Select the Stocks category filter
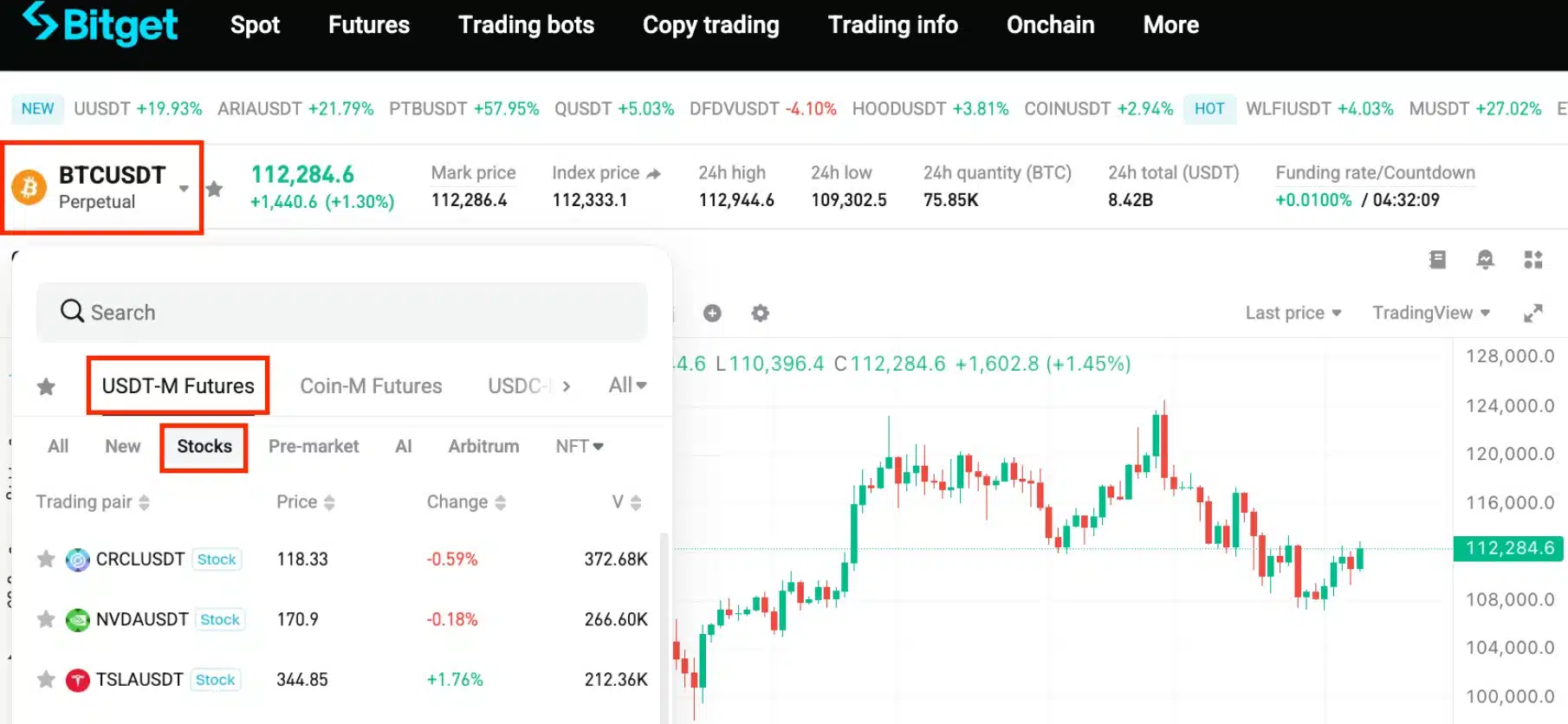The width and height of the screenshot is (1568, 724). [204, 447]
